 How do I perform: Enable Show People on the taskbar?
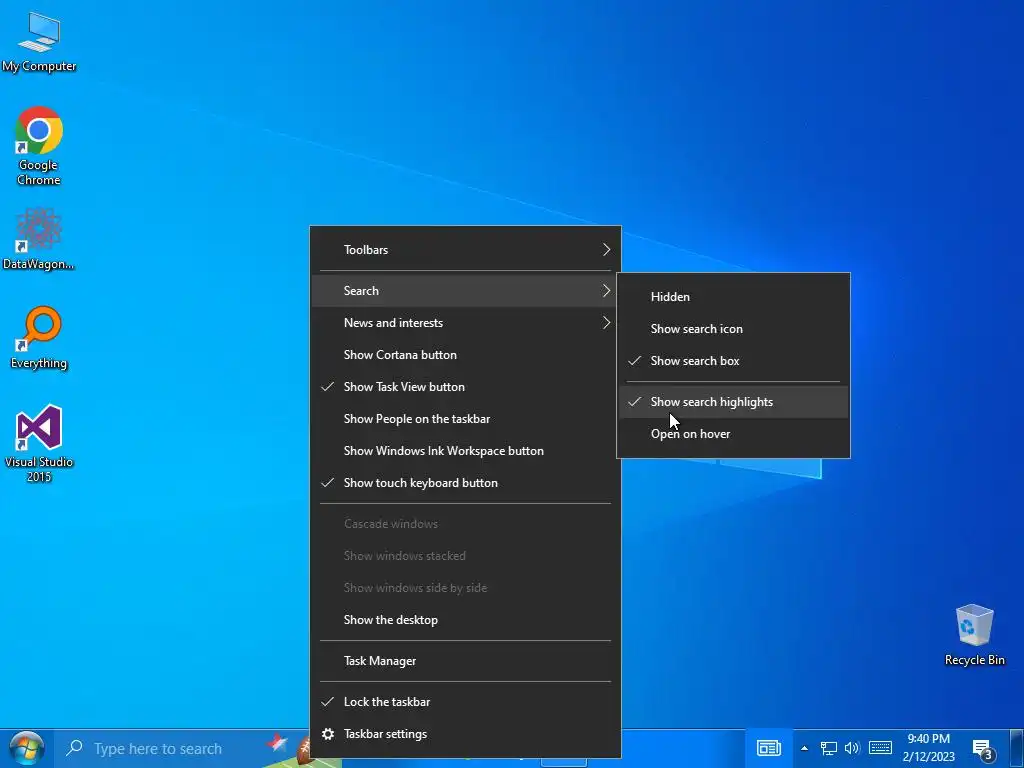click(465, 419)
